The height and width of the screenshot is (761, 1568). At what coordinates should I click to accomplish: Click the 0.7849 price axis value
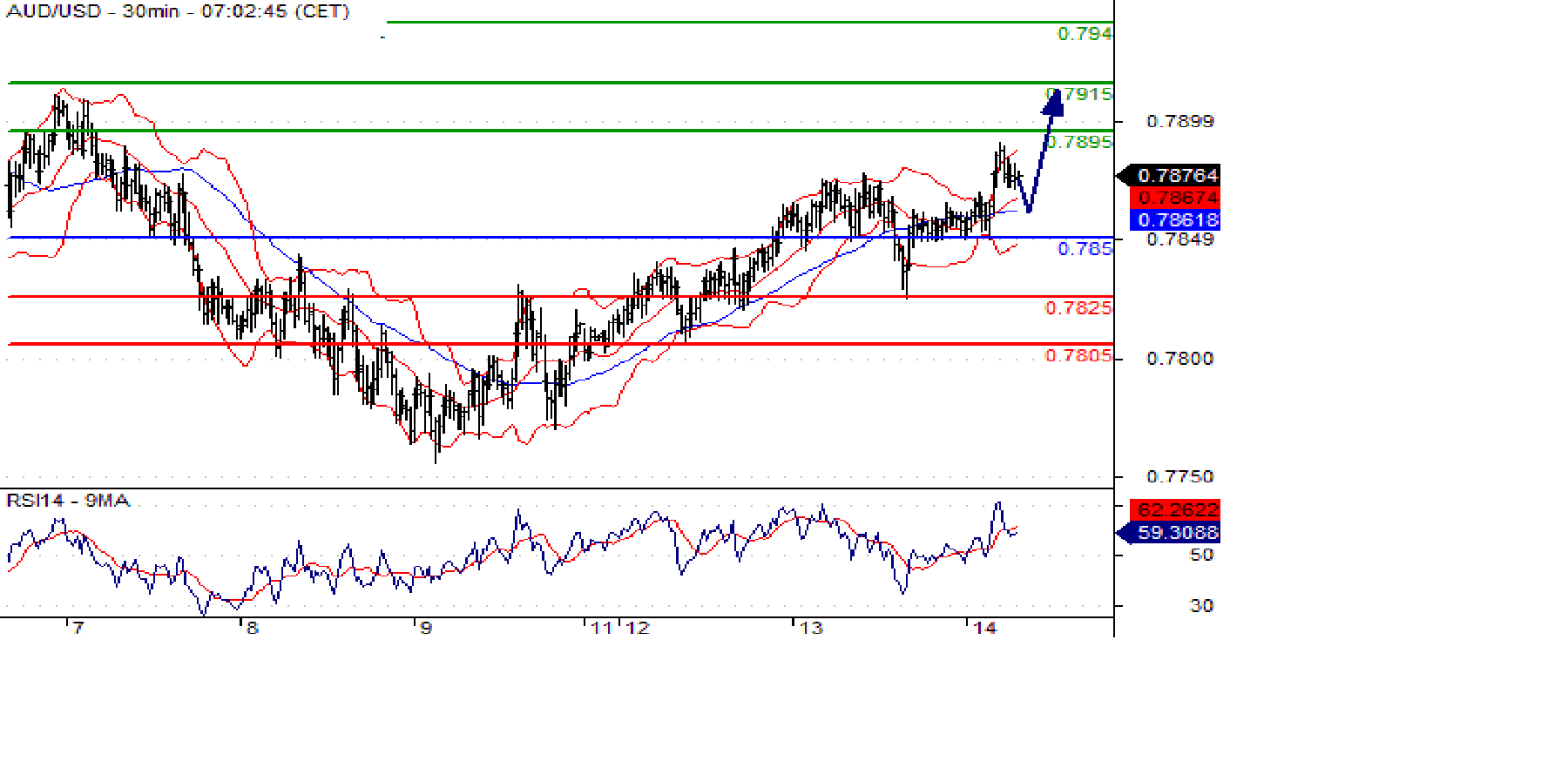coord(1179,239)
